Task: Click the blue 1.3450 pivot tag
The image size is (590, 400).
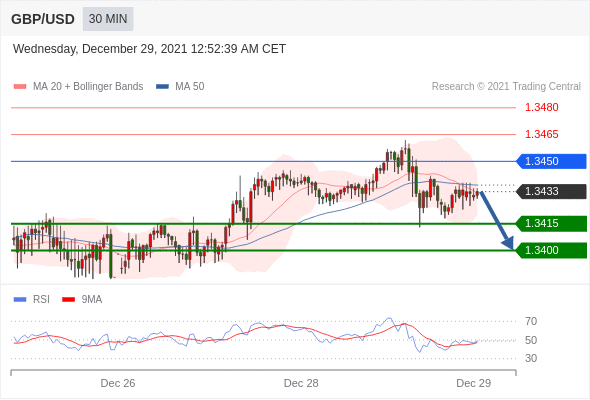Action: coord(551,161)
